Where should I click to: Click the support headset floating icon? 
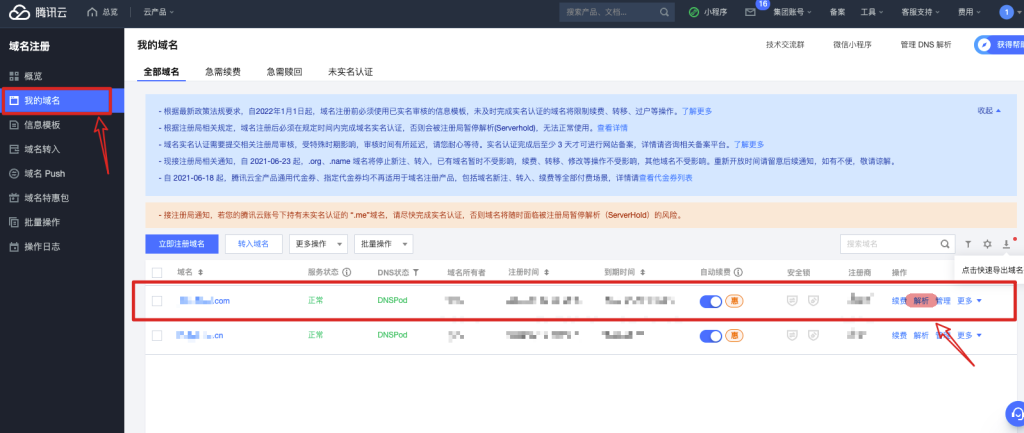(1016, 414)
